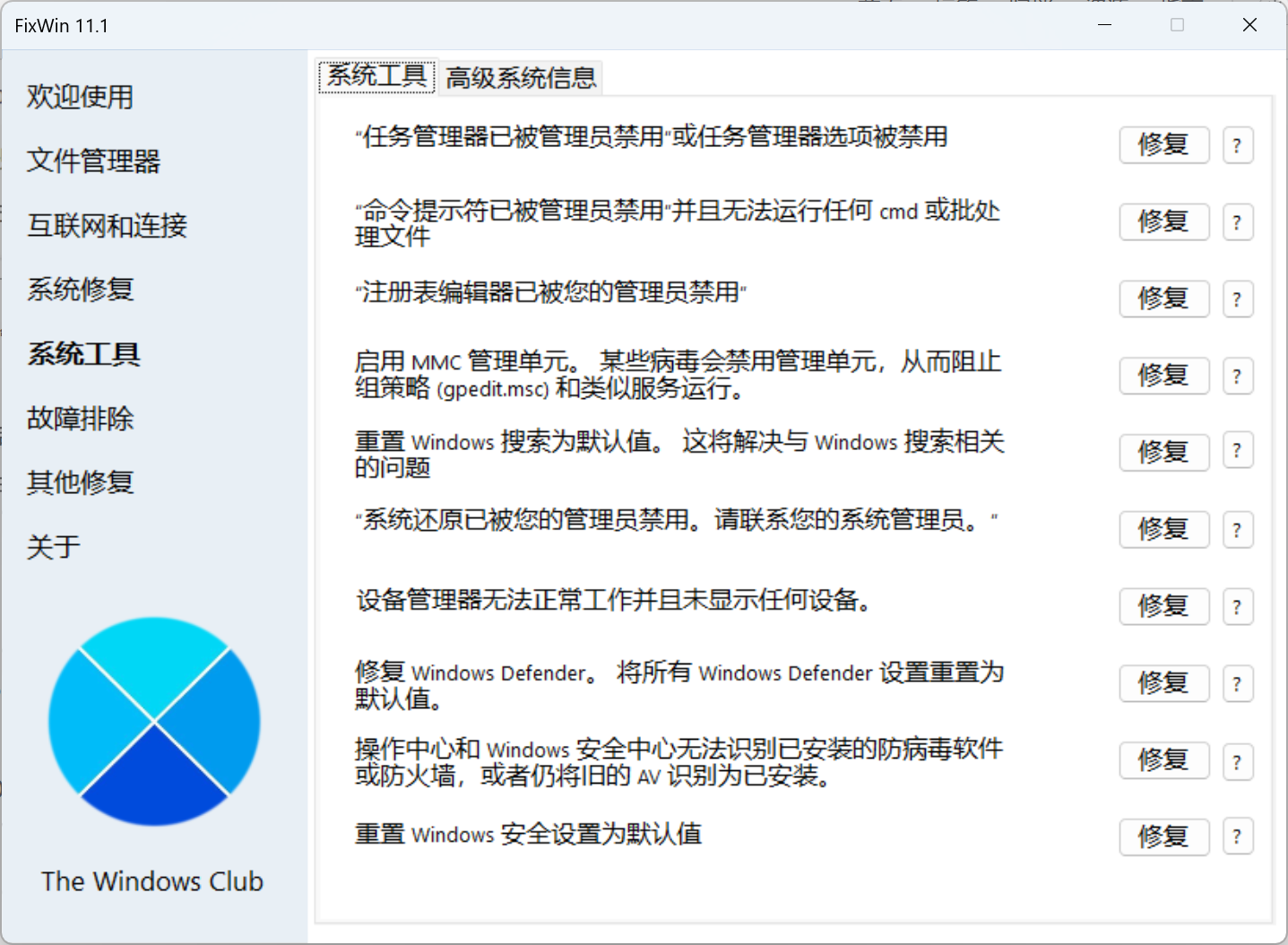The image size is (1288, 945).
Task: Open the 系统修复 section
Action: point(80,290)
